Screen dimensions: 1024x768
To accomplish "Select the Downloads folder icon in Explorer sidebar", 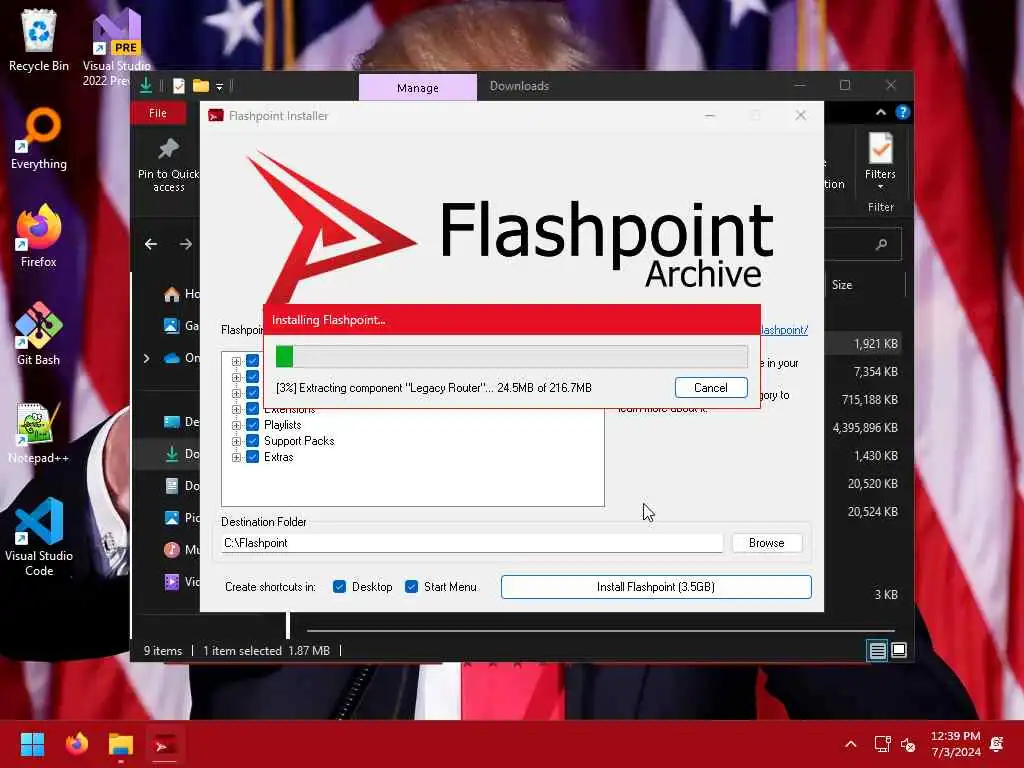I will click(x=172, y=453).
